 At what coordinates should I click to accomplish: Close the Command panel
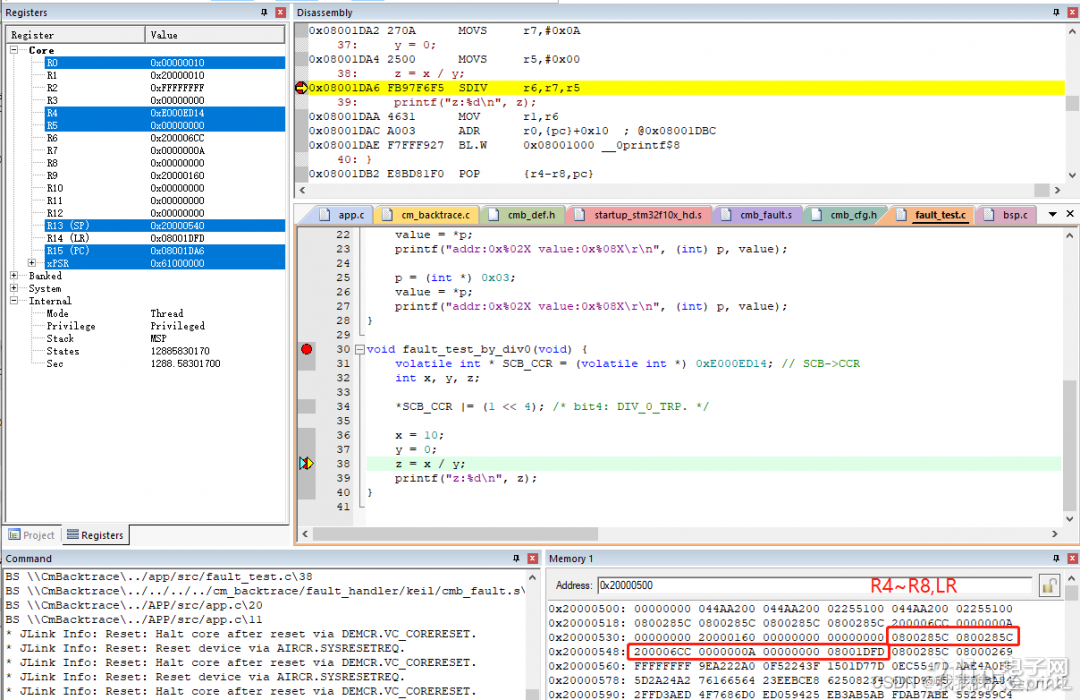(x=532, y=558)
